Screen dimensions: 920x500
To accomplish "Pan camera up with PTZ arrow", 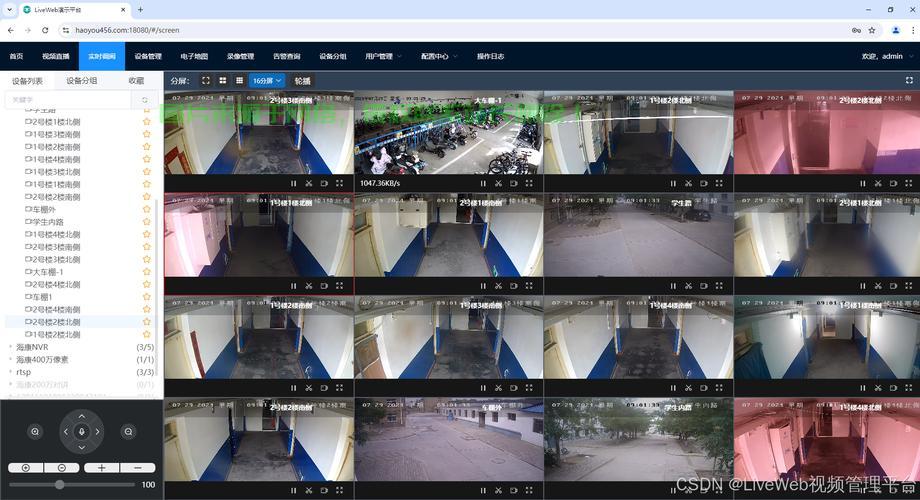I will 82,416.
